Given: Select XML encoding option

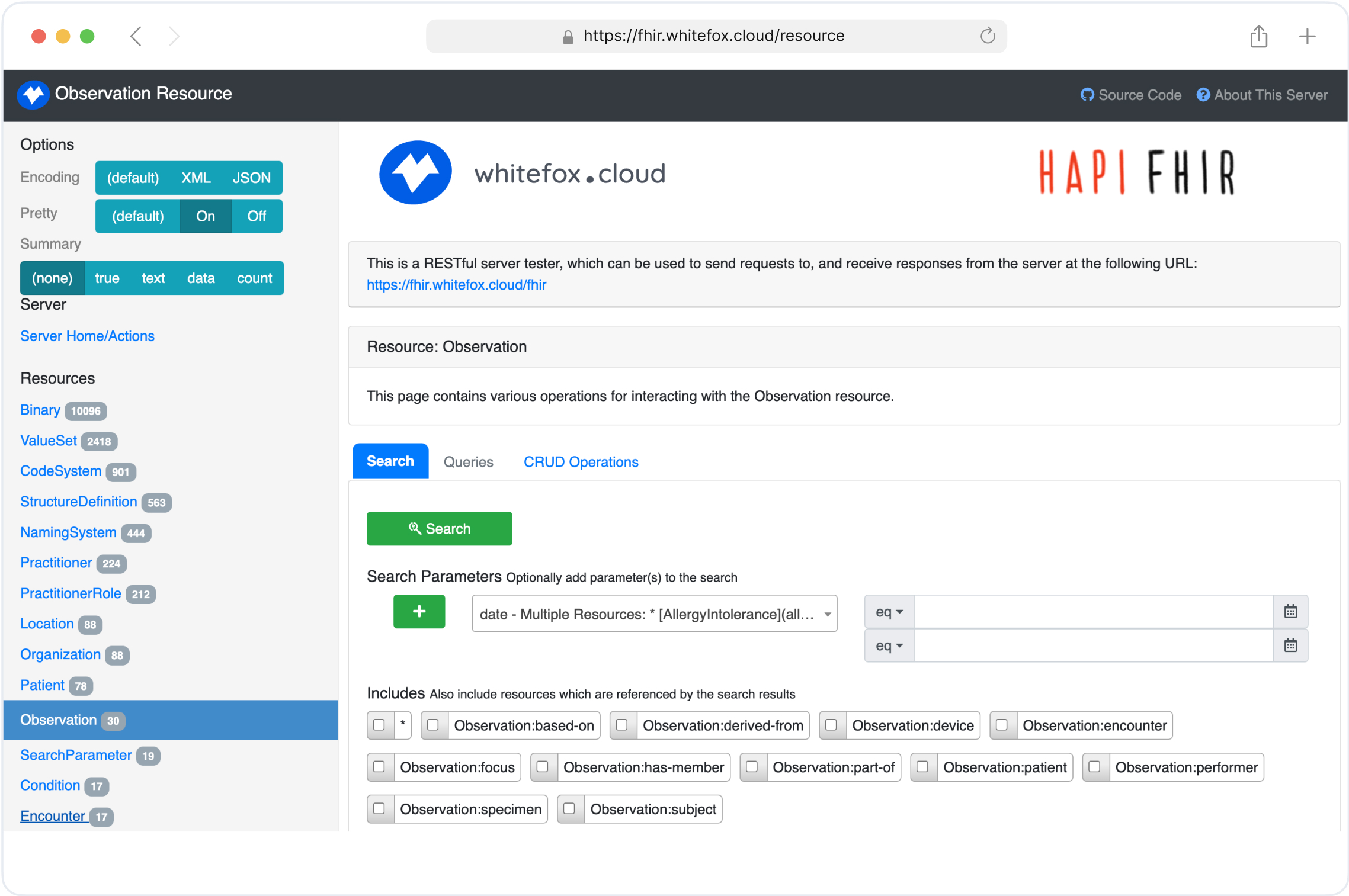Looking at the screenshot, I should (196, 178).
